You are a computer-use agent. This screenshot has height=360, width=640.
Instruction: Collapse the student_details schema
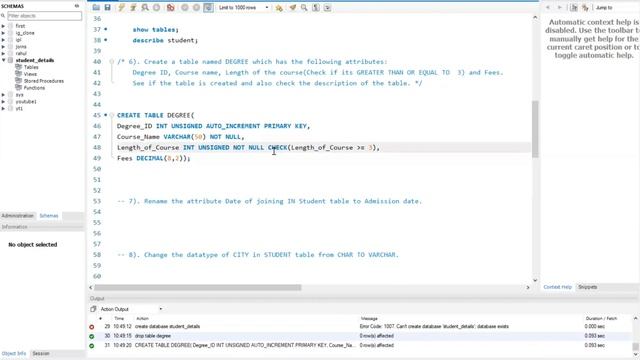click(3, 60)
